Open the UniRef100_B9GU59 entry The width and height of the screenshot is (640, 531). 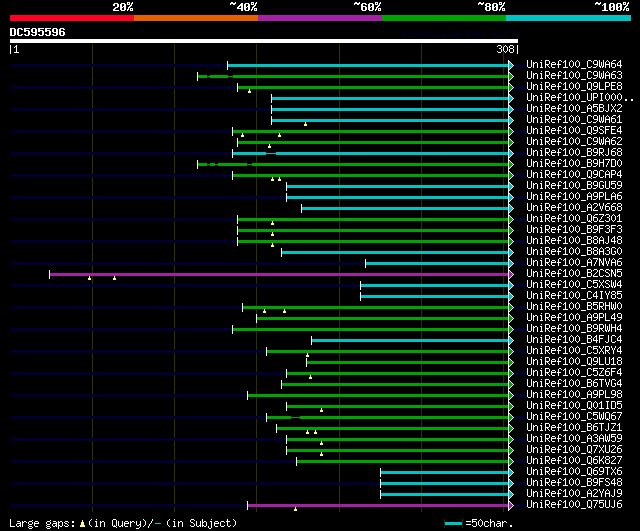(574, 186)
